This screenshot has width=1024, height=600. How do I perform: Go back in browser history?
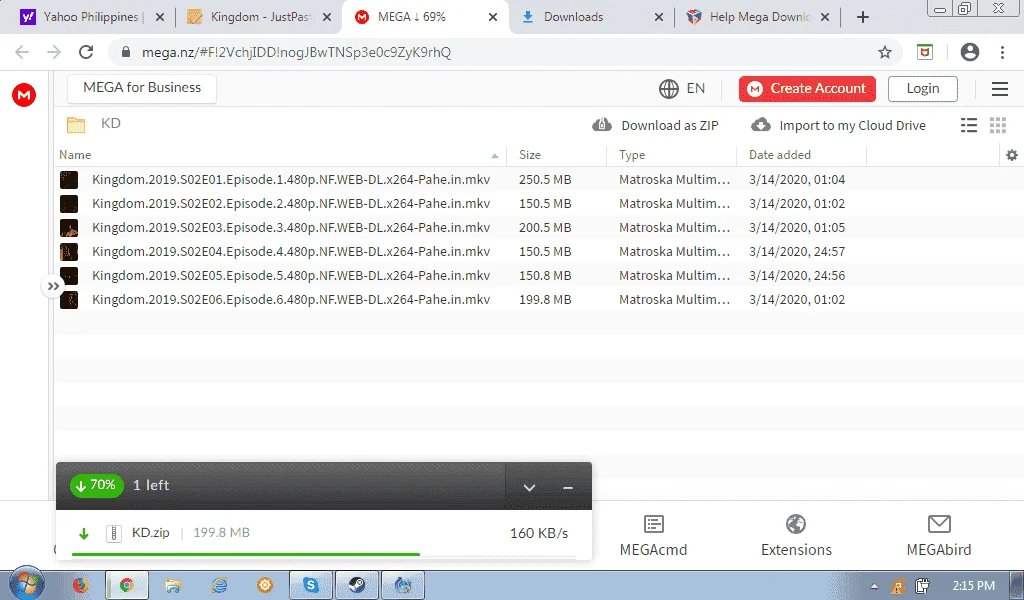pyautogui.click(x=22, y=52)
